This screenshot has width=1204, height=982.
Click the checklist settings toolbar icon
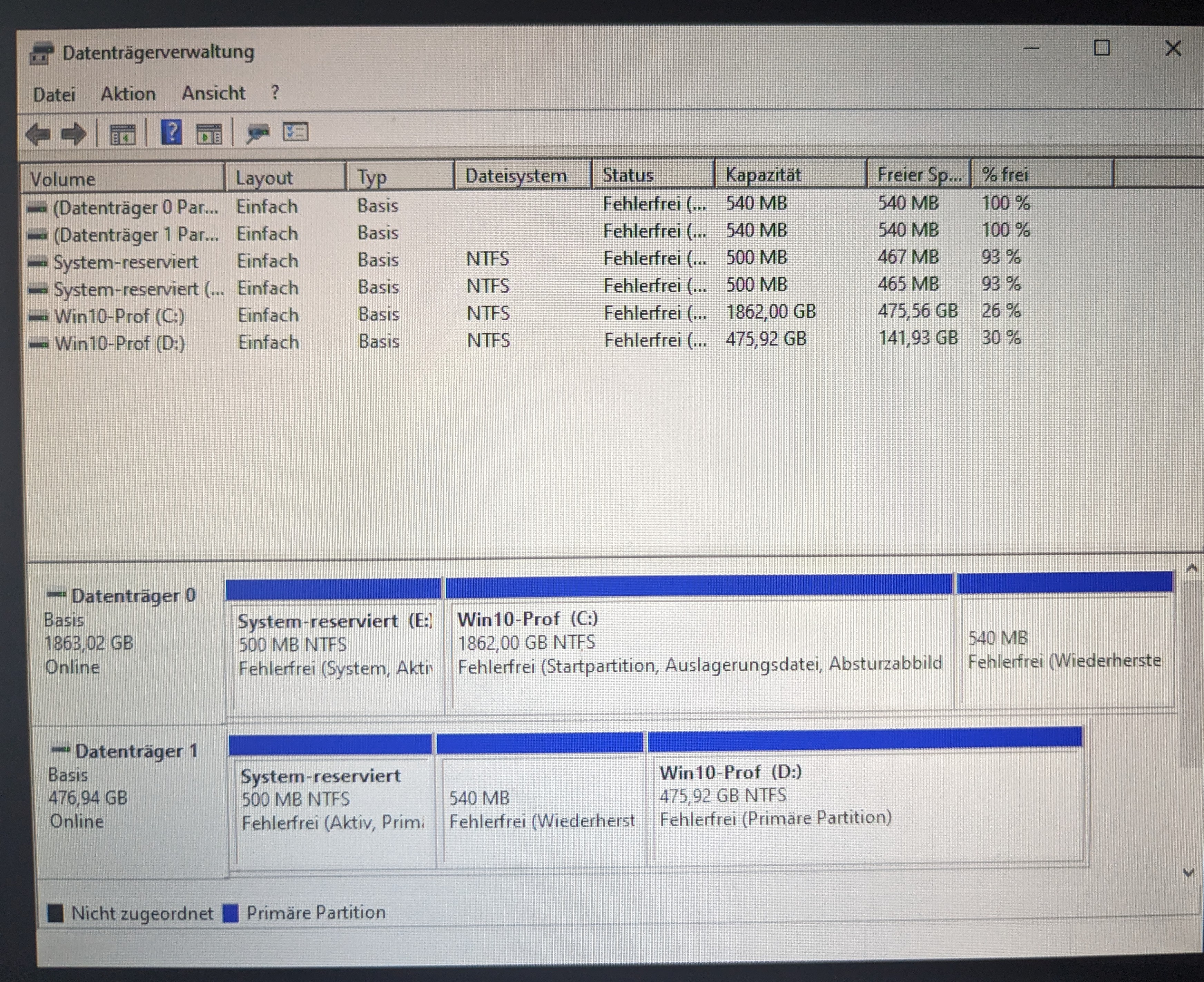pos(295,132)
